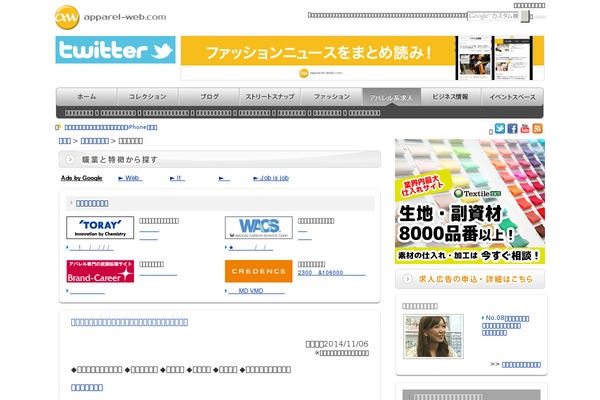Image resolution: width=600 pixels, height=400 pixels.
Task: Open the WACS company logo
Action: tap(259, 227)
